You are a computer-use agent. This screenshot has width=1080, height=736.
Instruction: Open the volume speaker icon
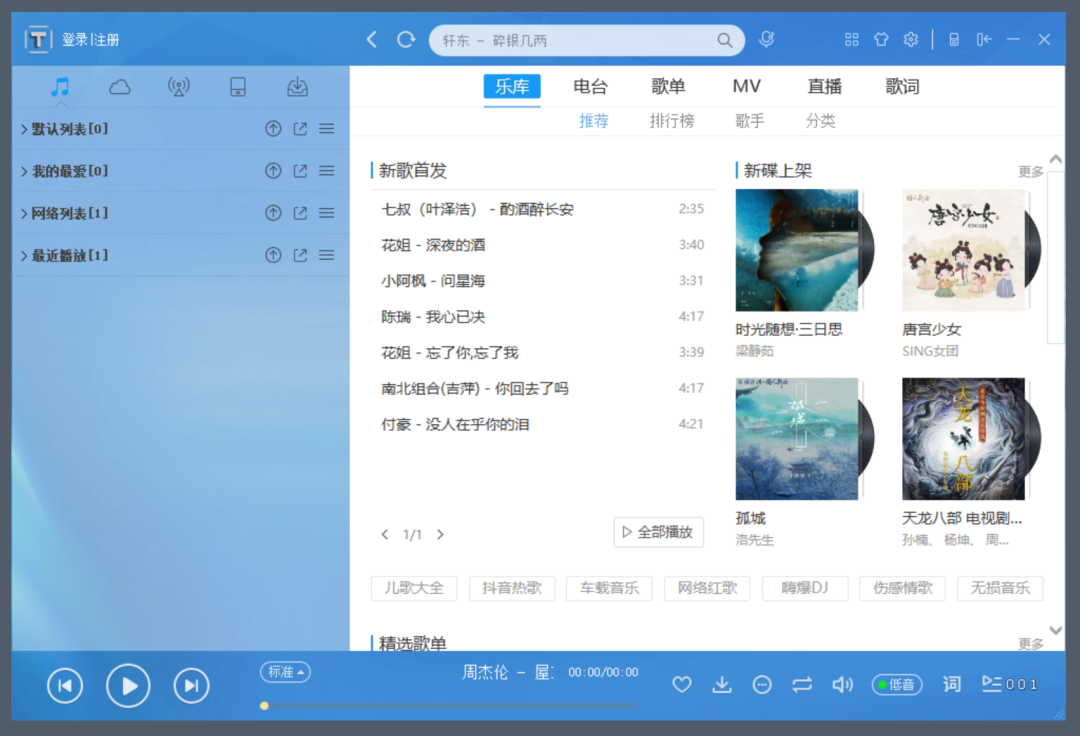(x=842, y=684)
